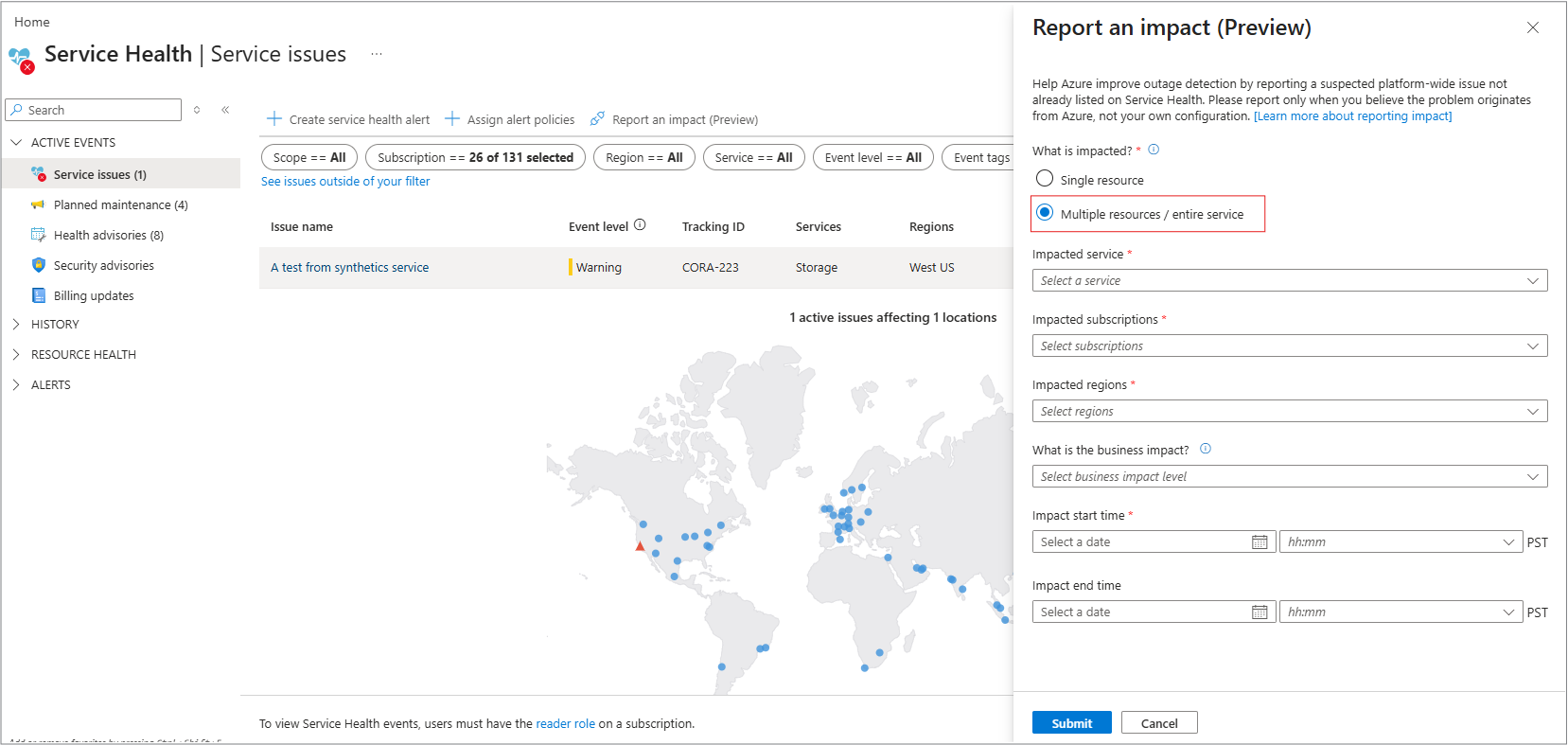Click the Report an impact megaphone icon

click(597, 119)
